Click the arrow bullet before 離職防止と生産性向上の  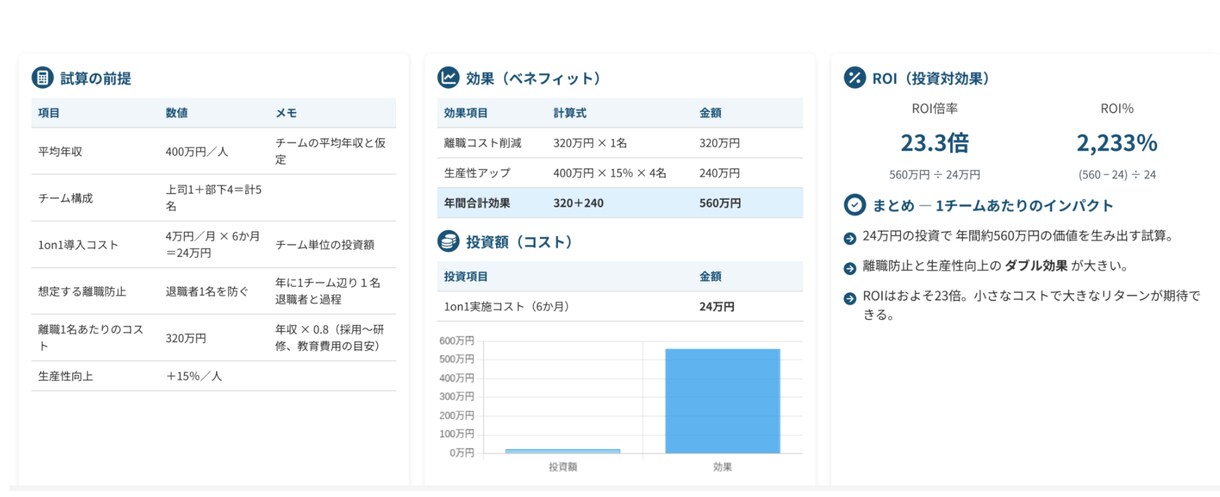(x=850, y=267)
